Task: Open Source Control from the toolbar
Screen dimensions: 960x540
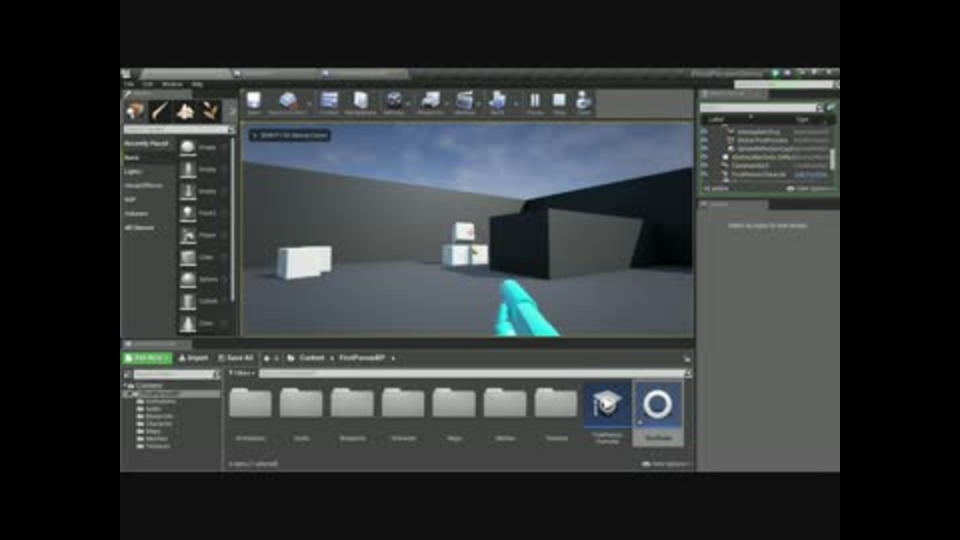Action: click(288, 101)
